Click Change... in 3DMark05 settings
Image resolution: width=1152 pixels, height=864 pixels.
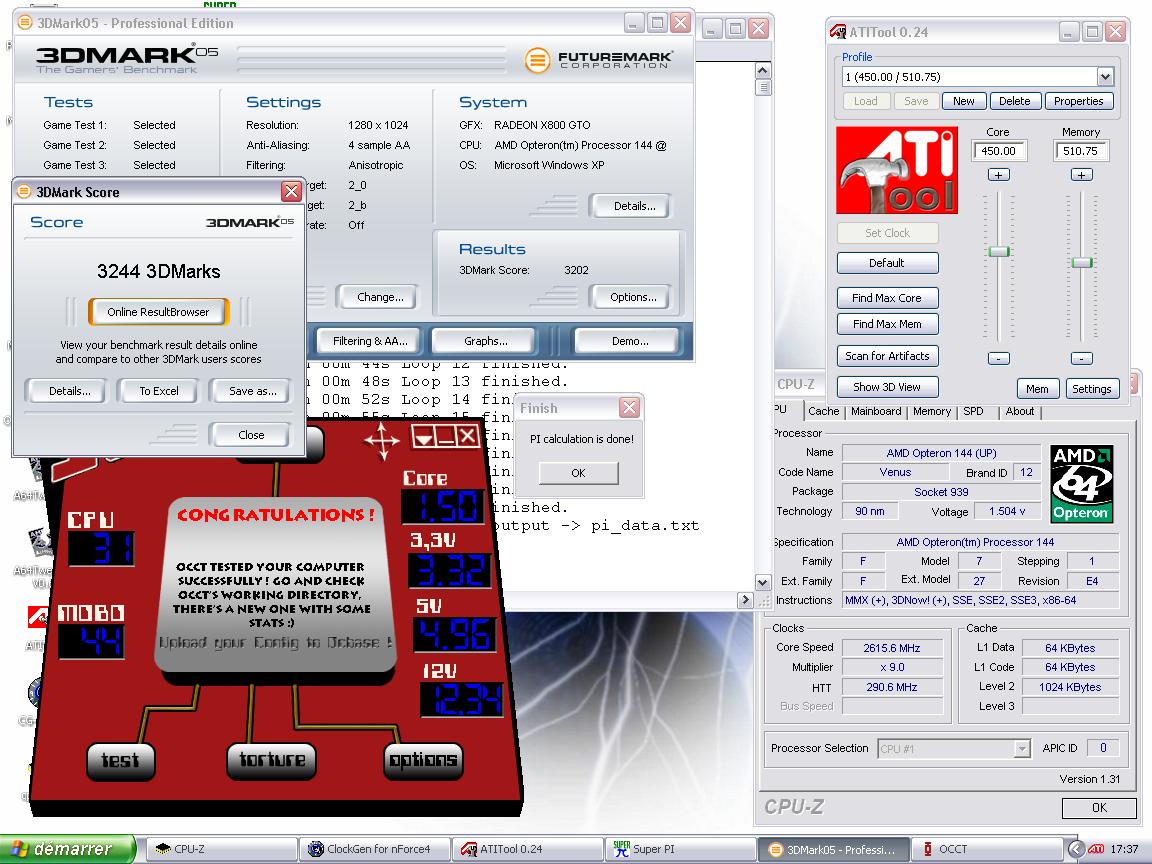380,297
